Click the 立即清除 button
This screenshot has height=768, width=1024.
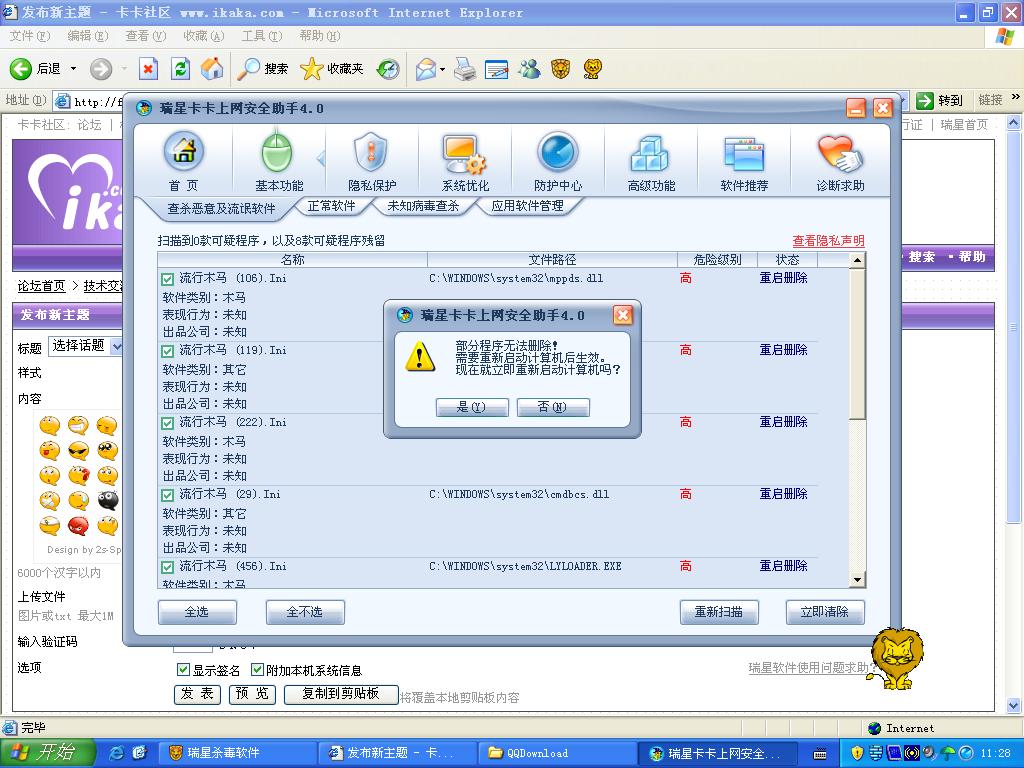(x=825, y=612)
